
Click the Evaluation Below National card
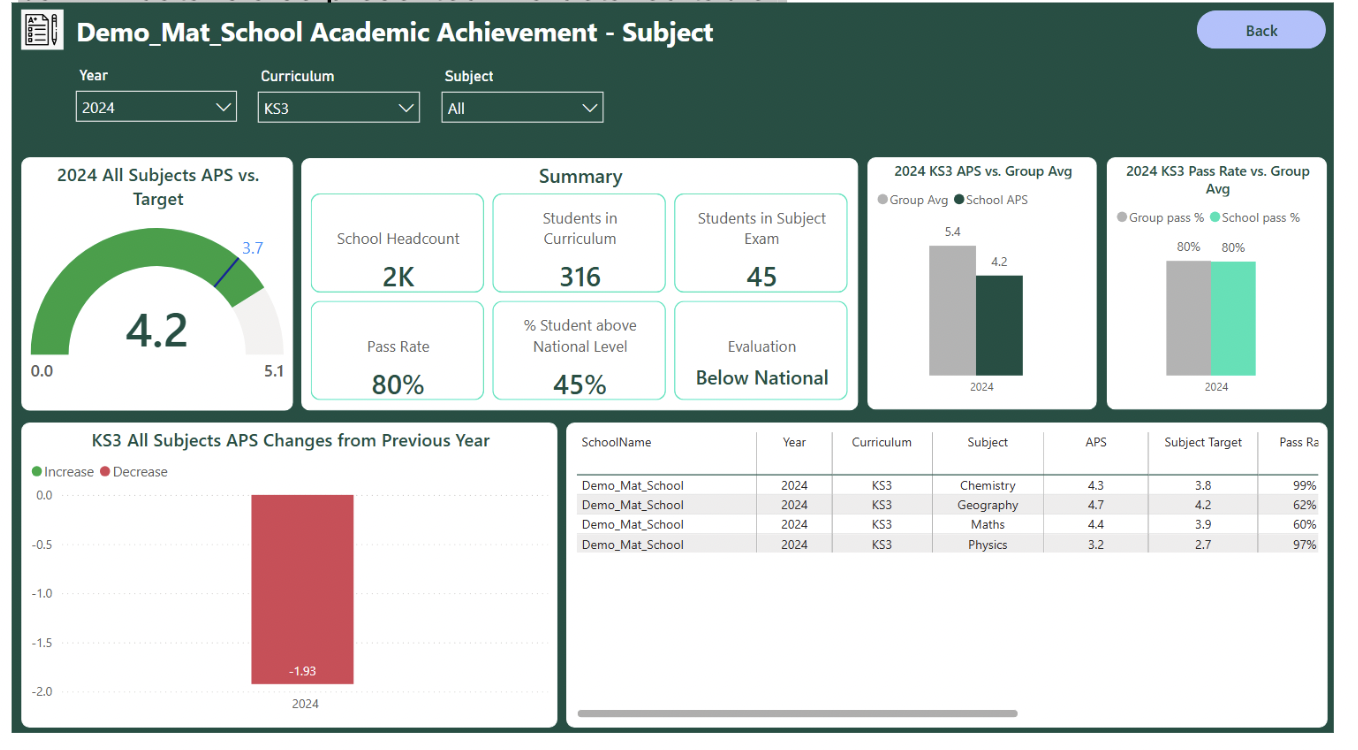(761, 351)
